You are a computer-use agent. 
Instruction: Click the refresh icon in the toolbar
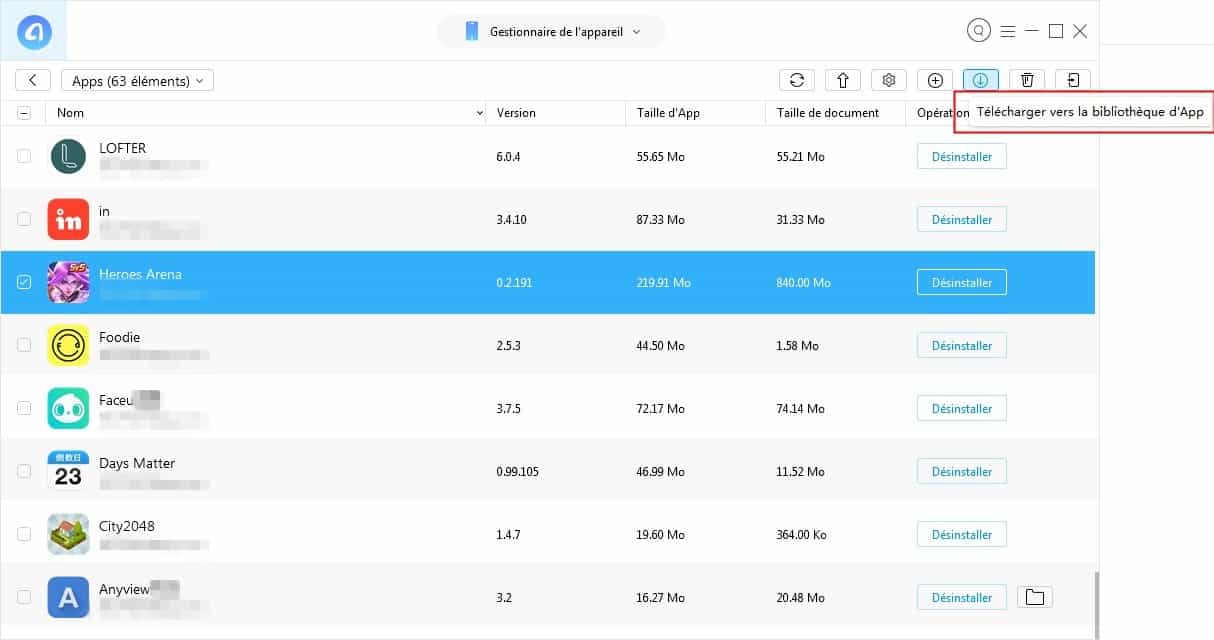(x=796, y=81)
